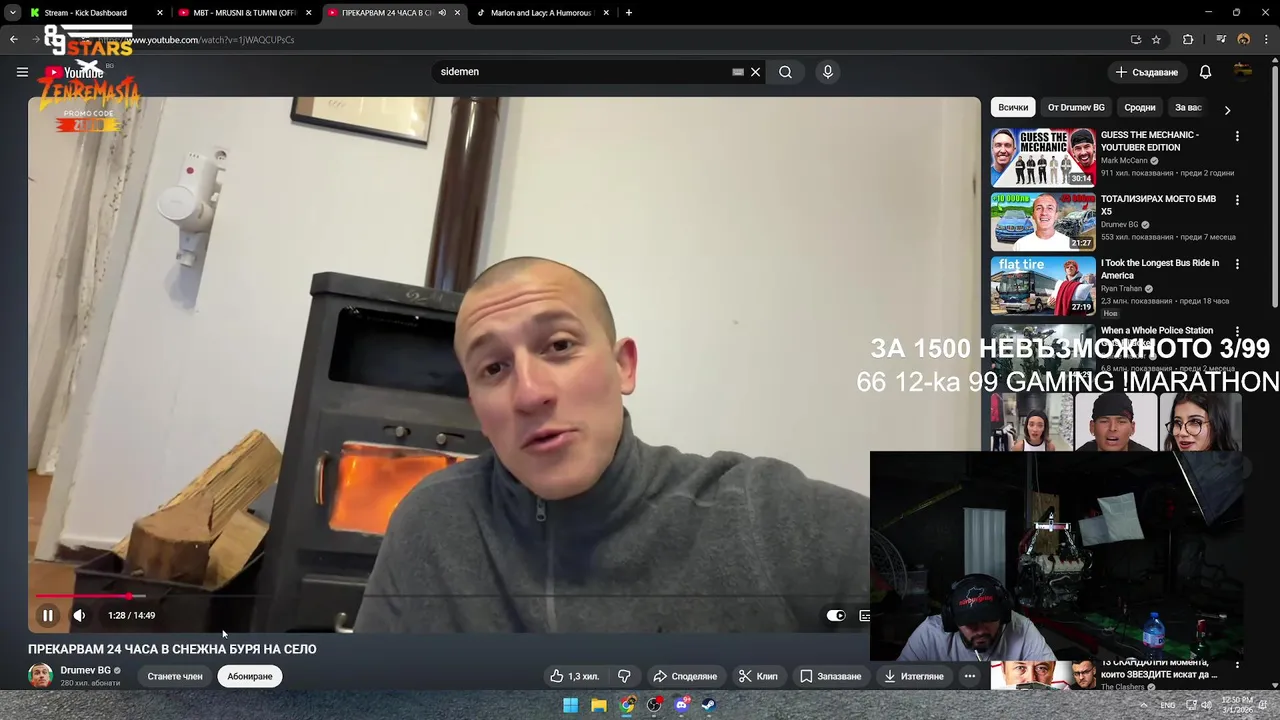The image size is (1280, 720).
Task: Switch to 'MBT - MRUSNI & TUMNI' tab
Action: click(247, 12)
